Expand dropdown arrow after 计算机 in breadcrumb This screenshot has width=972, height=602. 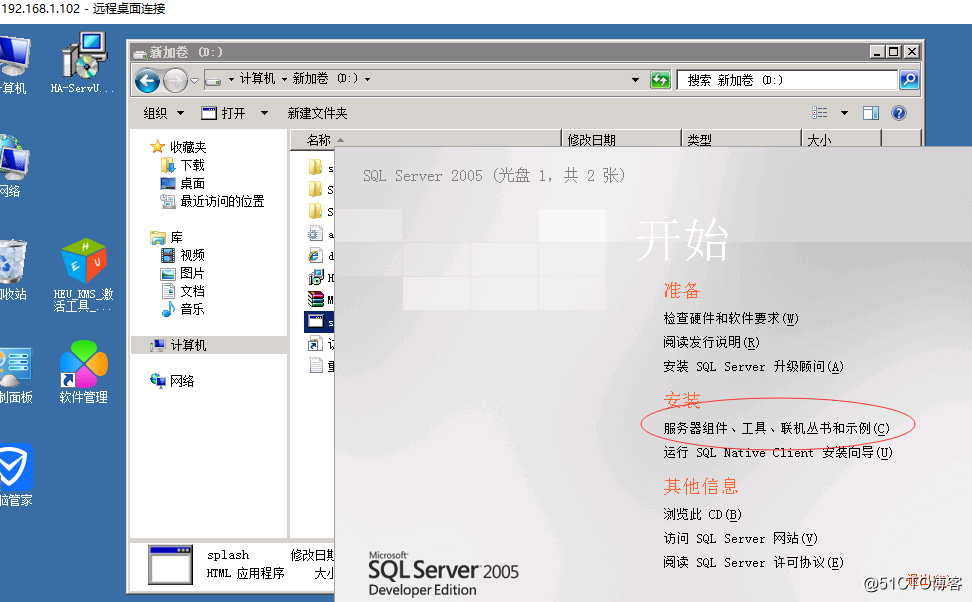[285, 79]
